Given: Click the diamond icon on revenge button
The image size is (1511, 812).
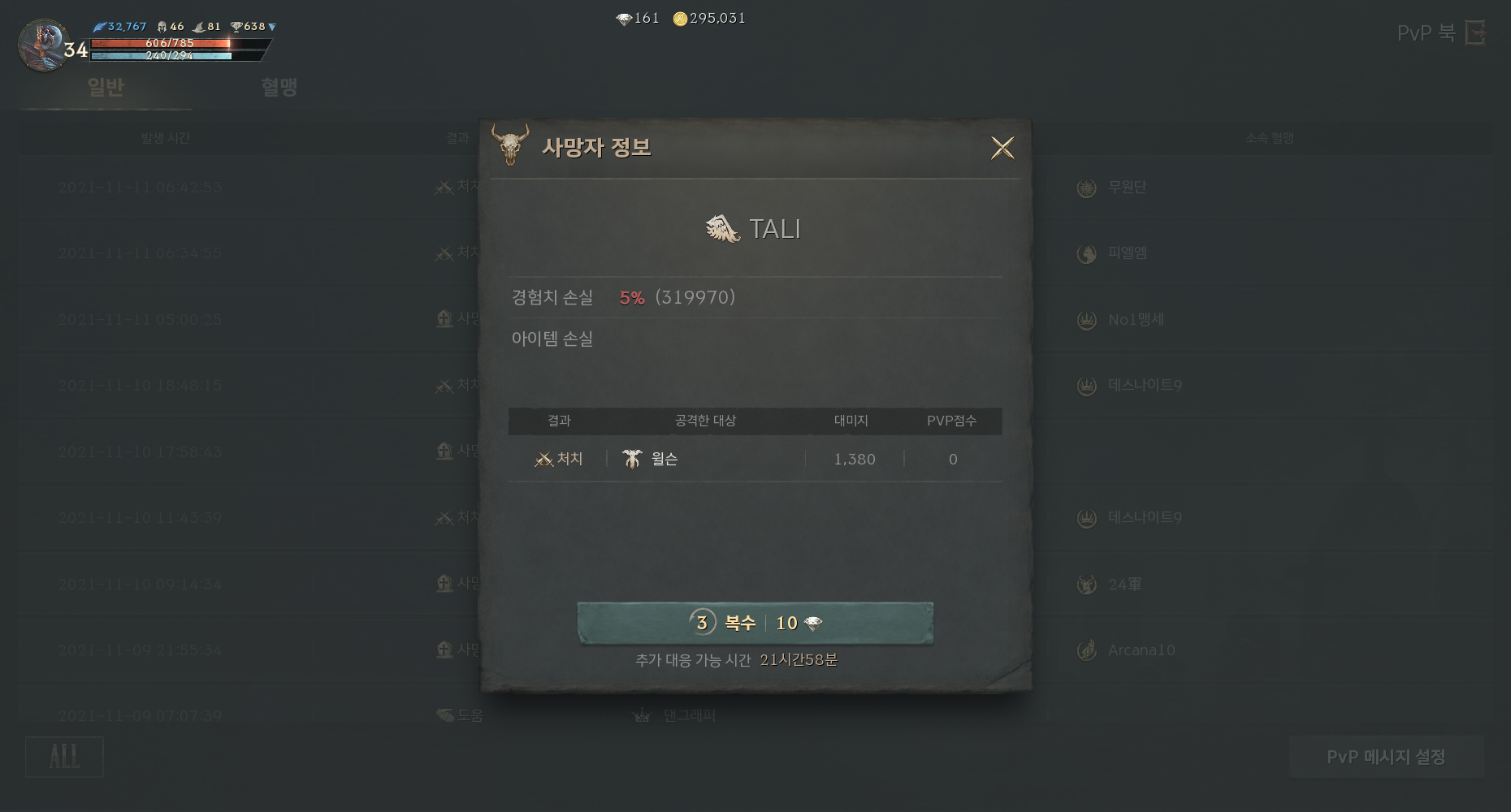Looking at the screenshot, I should 812,623.
